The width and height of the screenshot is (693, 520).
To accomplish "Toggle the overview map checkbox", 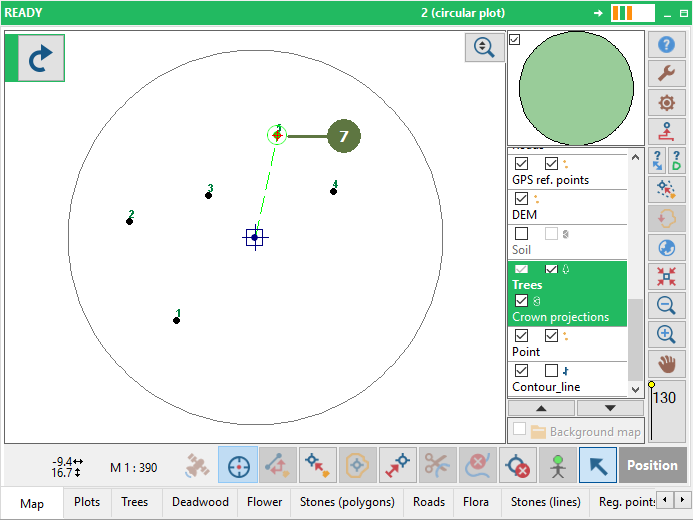I will pos(514,39).
